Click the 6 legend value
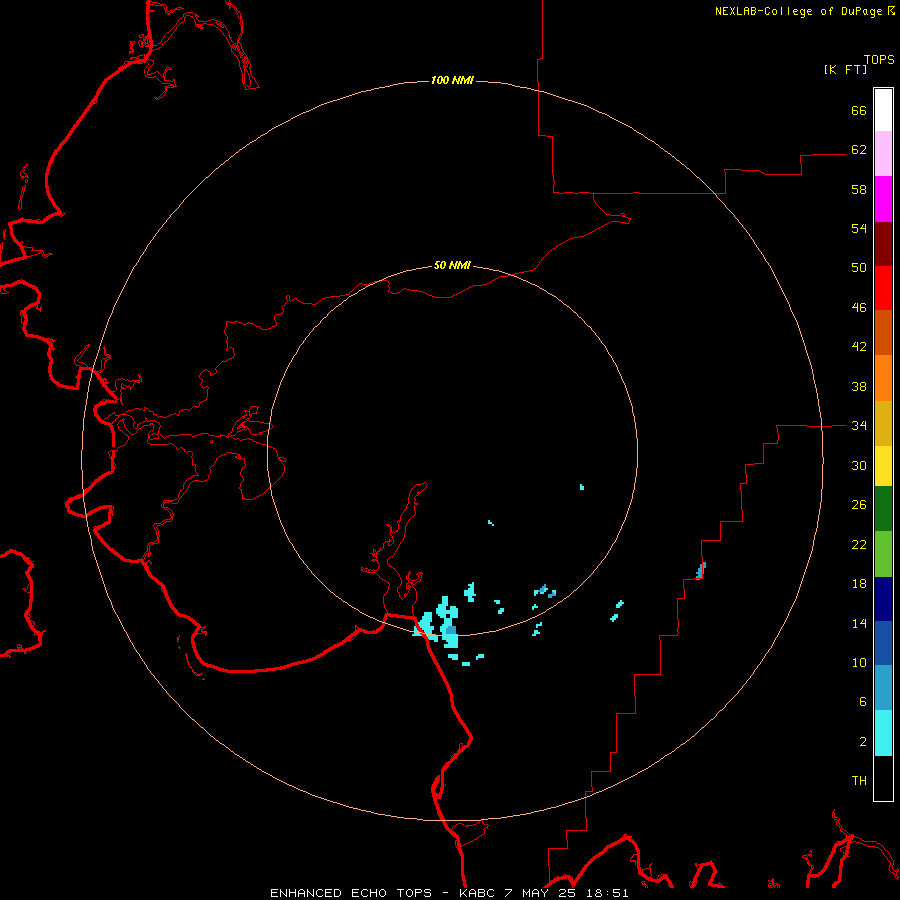The width and height of the screenshot is (900, 900). click(x=863, y=701)
